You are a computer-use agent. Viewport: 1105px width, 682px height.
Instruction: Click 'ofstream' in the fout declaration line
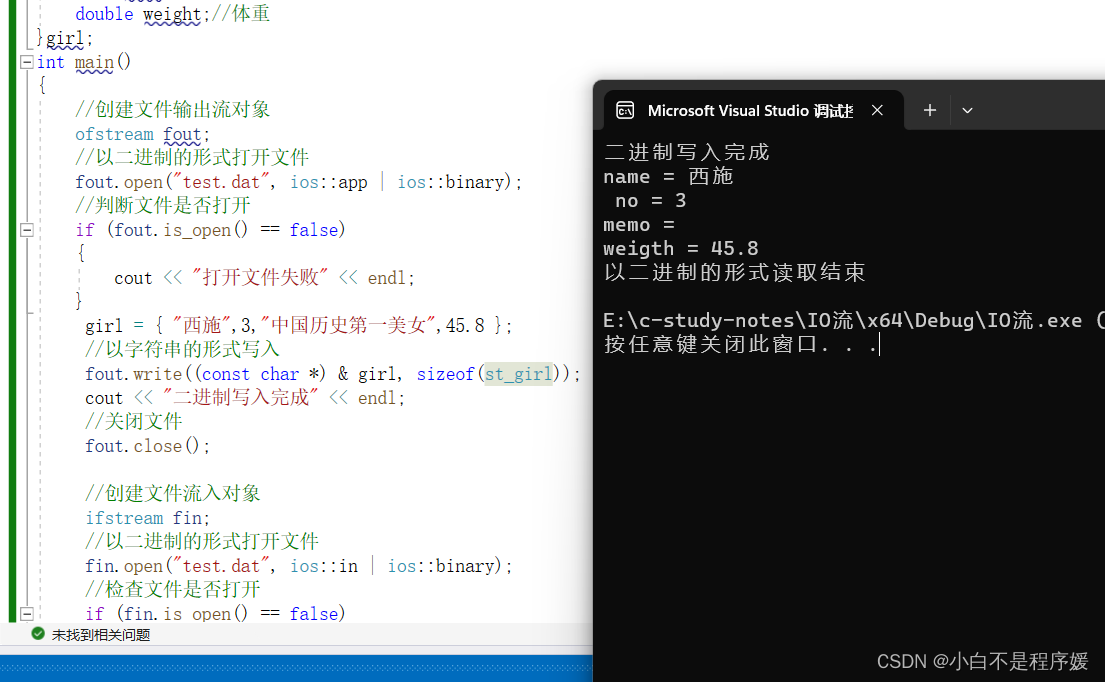pyautogui.click(x=114, y=134)
